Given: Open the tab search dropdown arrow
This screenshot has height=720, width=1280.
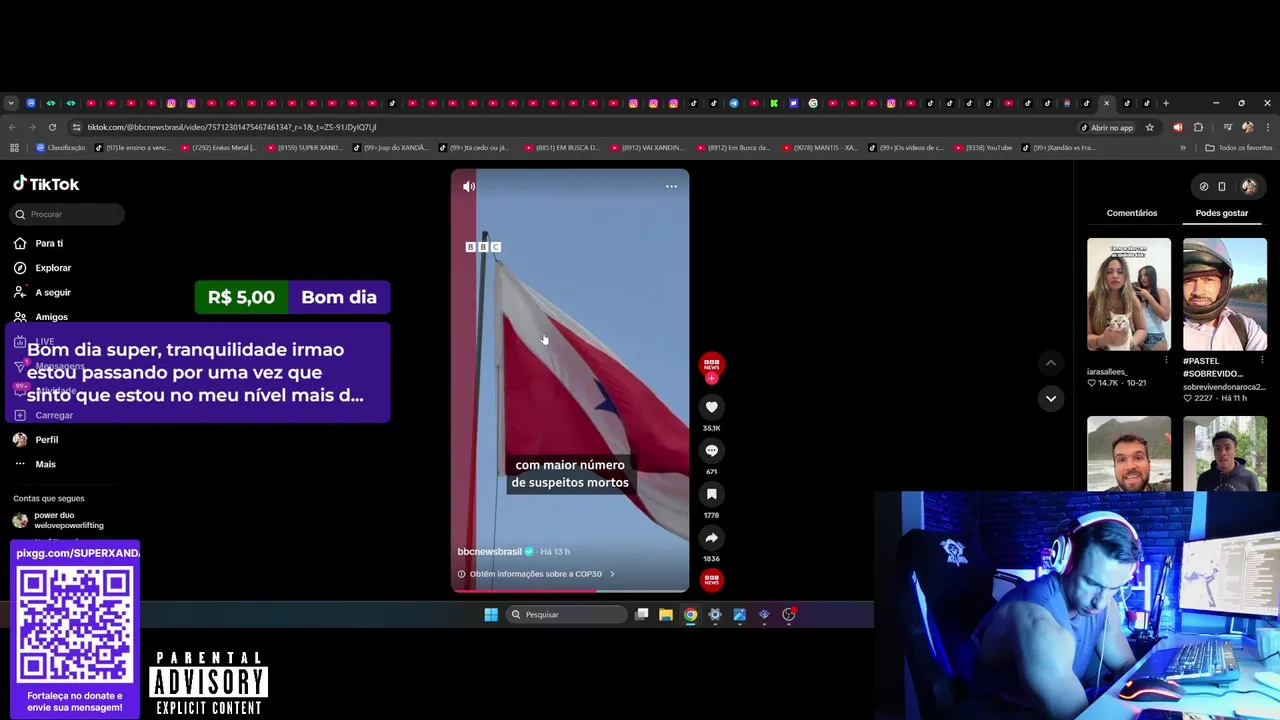Looking at the screenshot, I should click(x=11, y=103).
